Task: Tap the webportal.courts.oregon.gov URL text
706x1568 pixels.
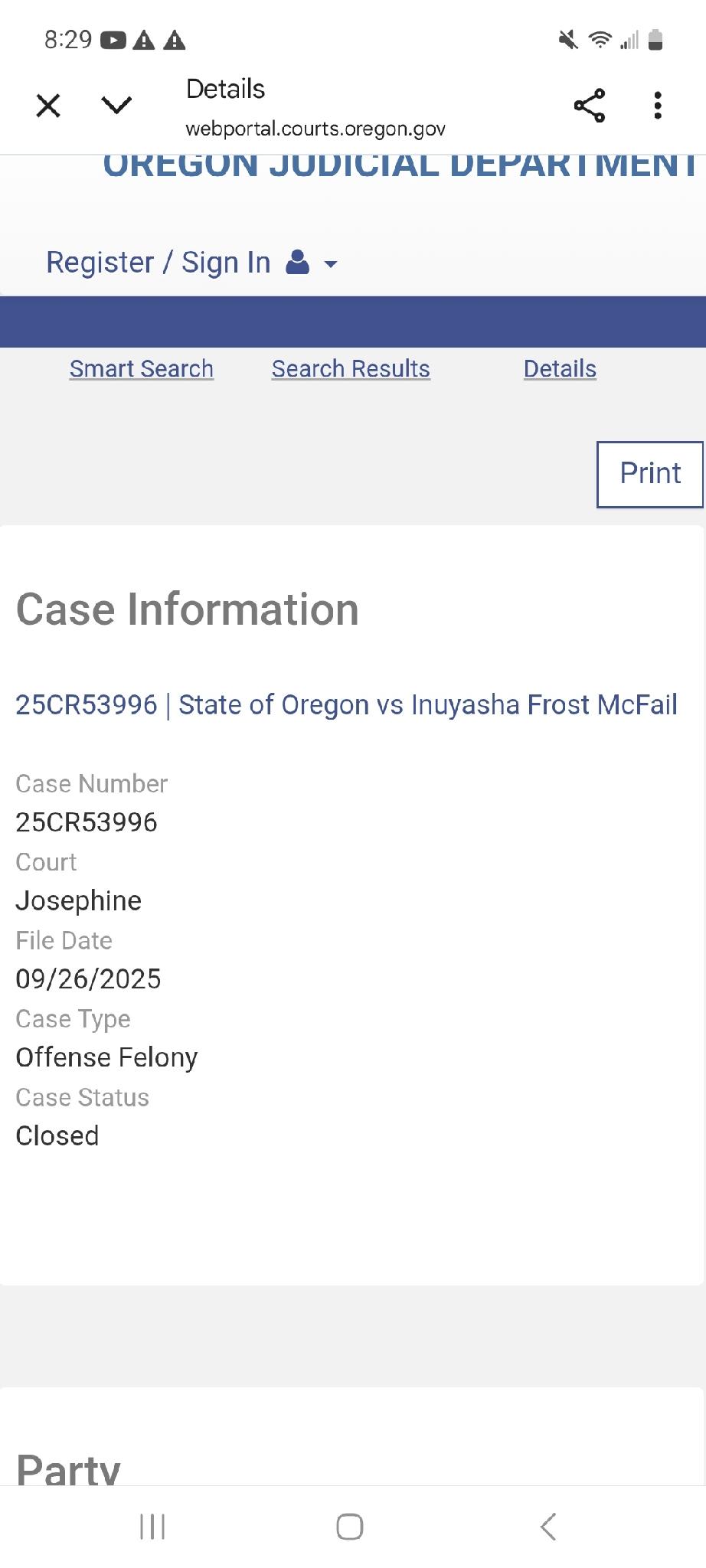Action: point(315,129)
